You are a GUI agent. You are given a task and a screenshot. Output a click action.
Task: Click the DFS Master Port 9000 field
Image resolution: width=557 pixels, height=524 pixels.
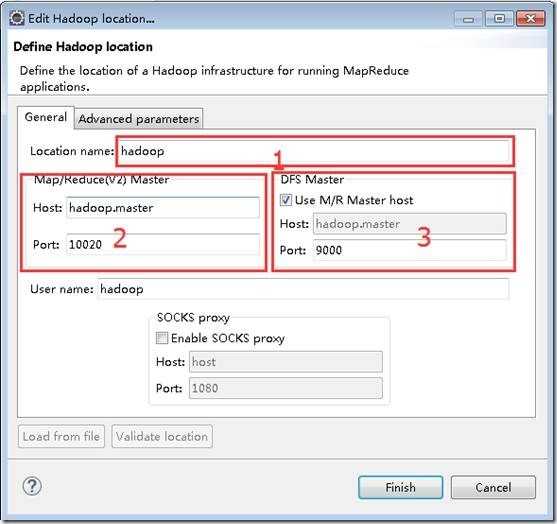click(410, 250)
